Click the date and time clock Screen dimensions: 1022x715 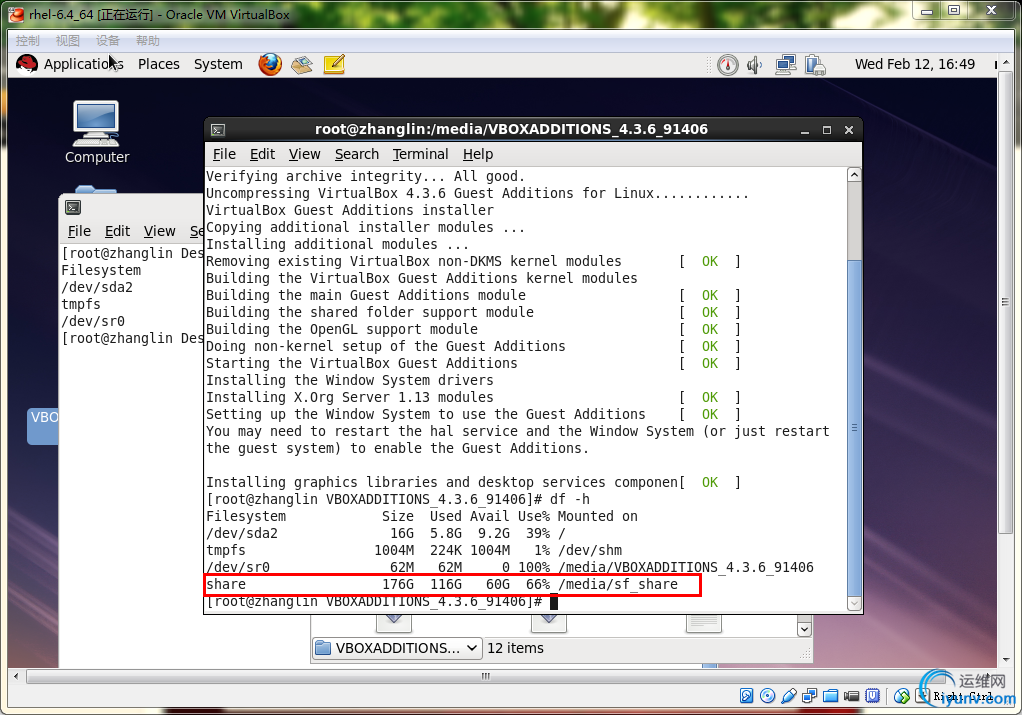(x=914, y=64)
